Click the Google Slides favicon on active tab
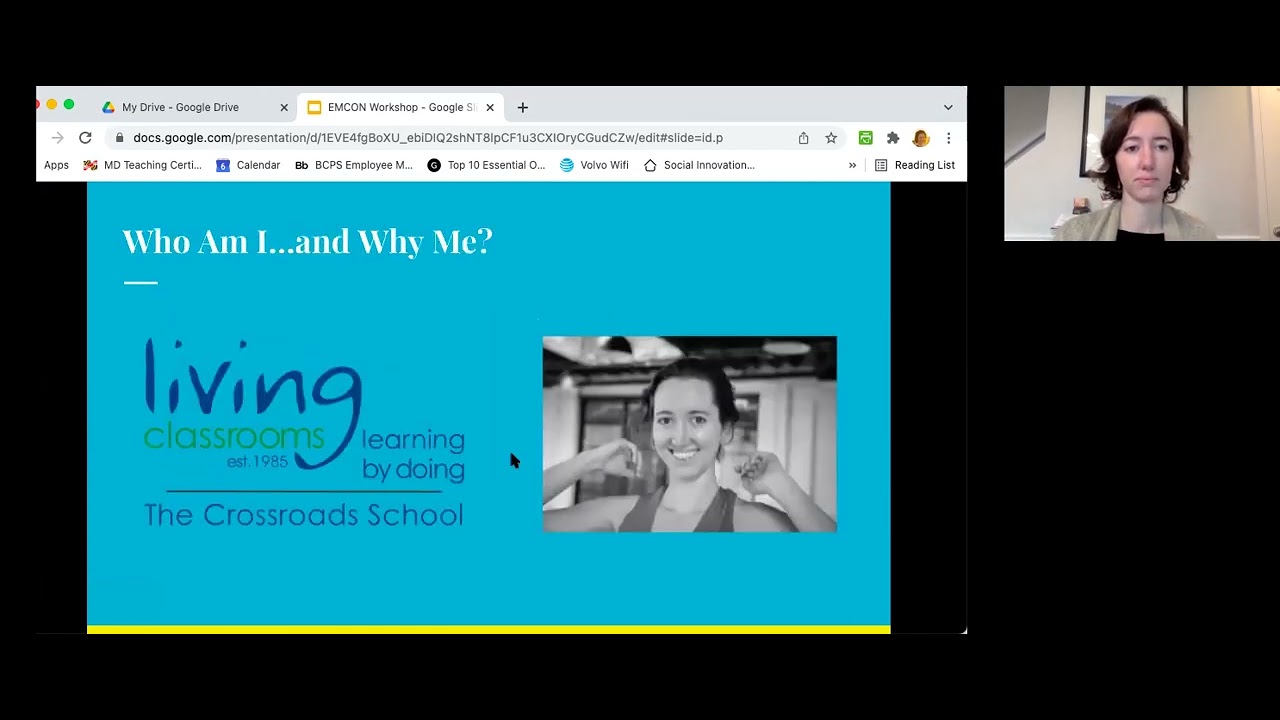The image size is (1280, 720). click(x=314, y=107)
